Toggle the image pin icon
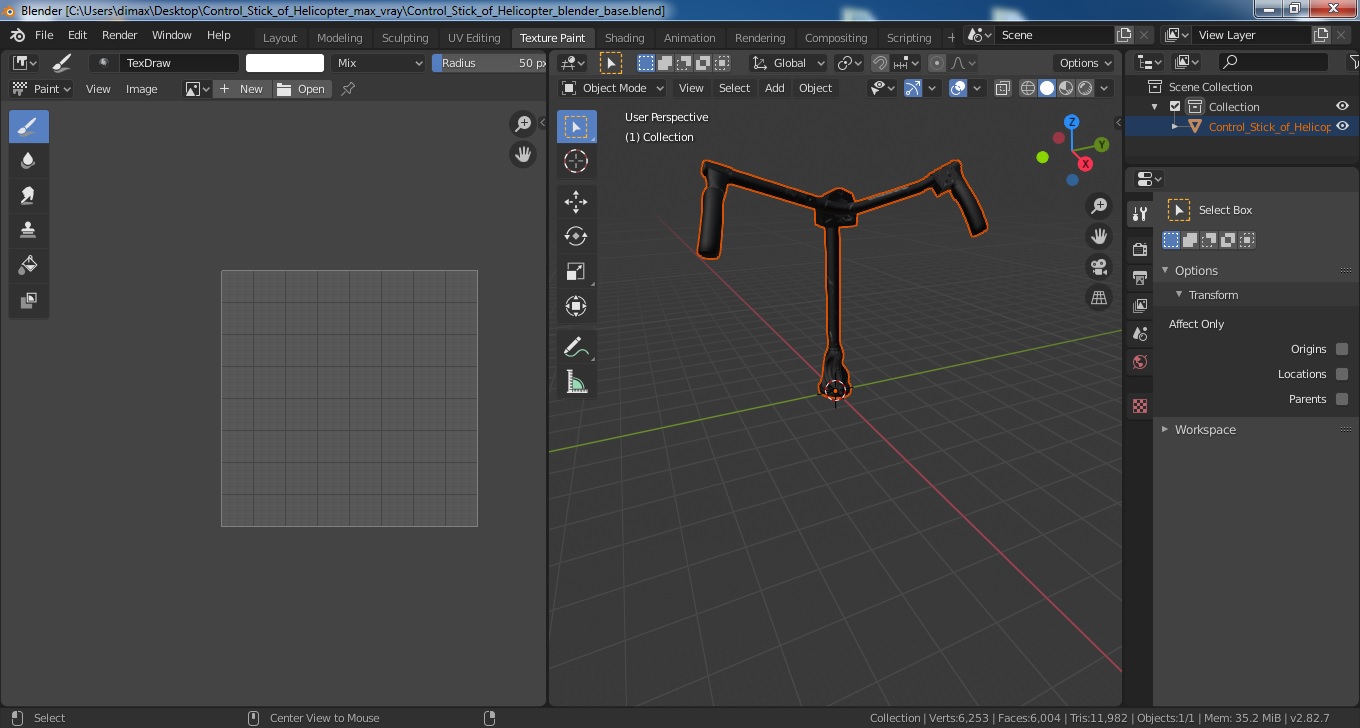Screen dimensions: 1360x728 (348, 89)
